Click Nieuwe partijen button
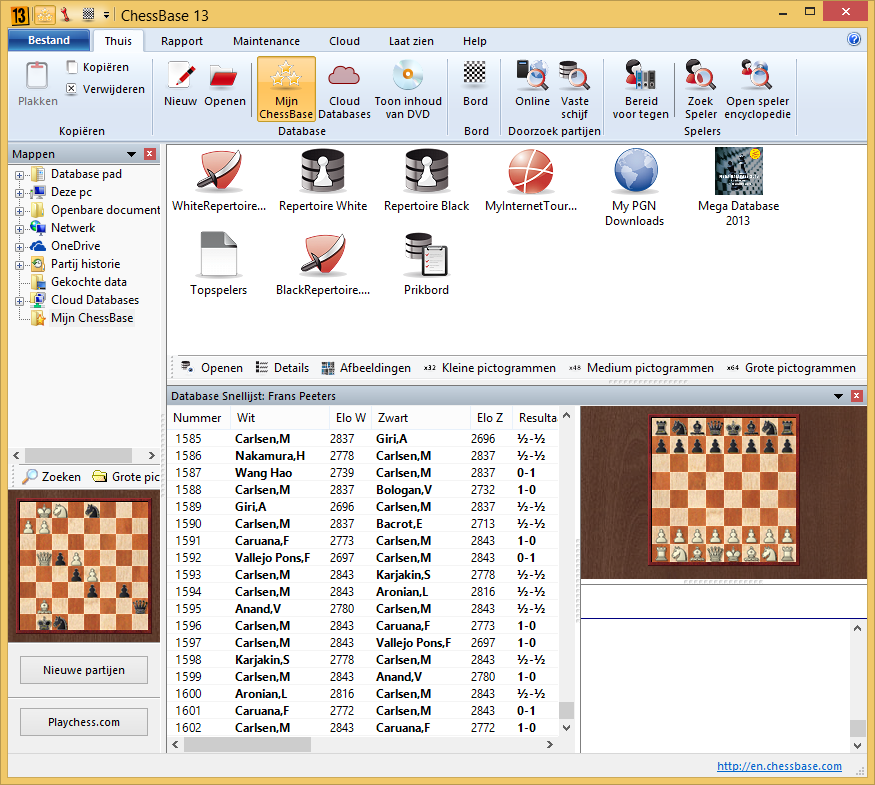This screenshot has height=785, width=875. [x=84, y=670]
